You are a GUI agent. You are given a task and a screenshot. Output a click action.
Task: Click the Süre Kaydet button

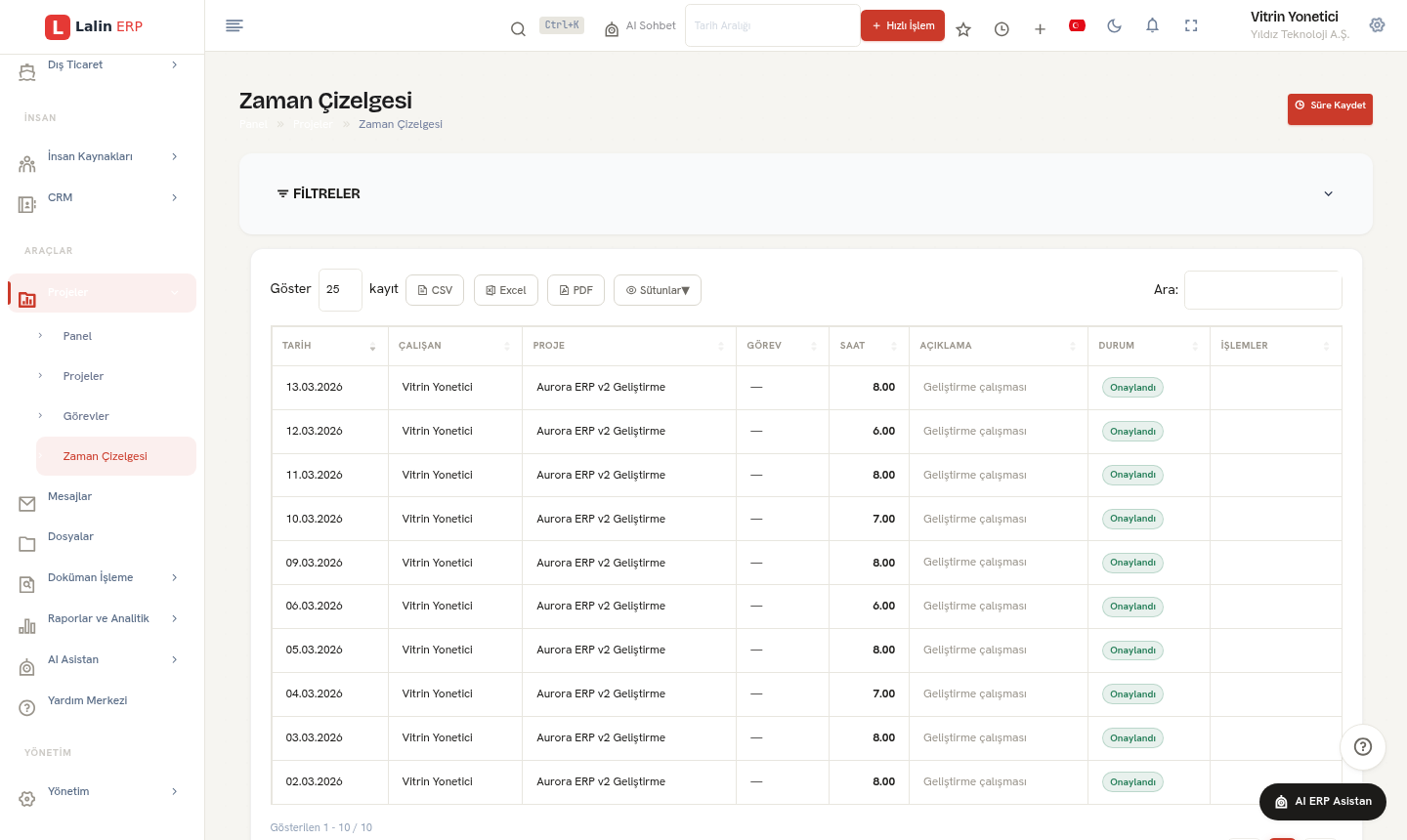1330,109
